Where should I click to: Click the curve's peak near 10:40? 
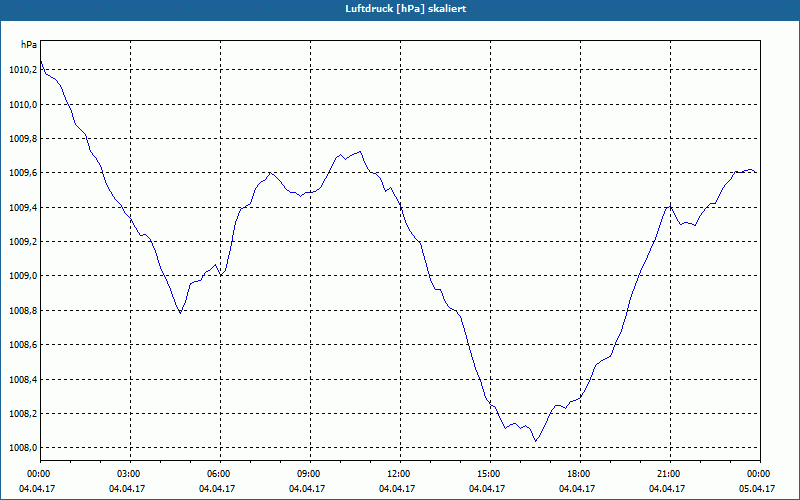[x=360, y=151]
